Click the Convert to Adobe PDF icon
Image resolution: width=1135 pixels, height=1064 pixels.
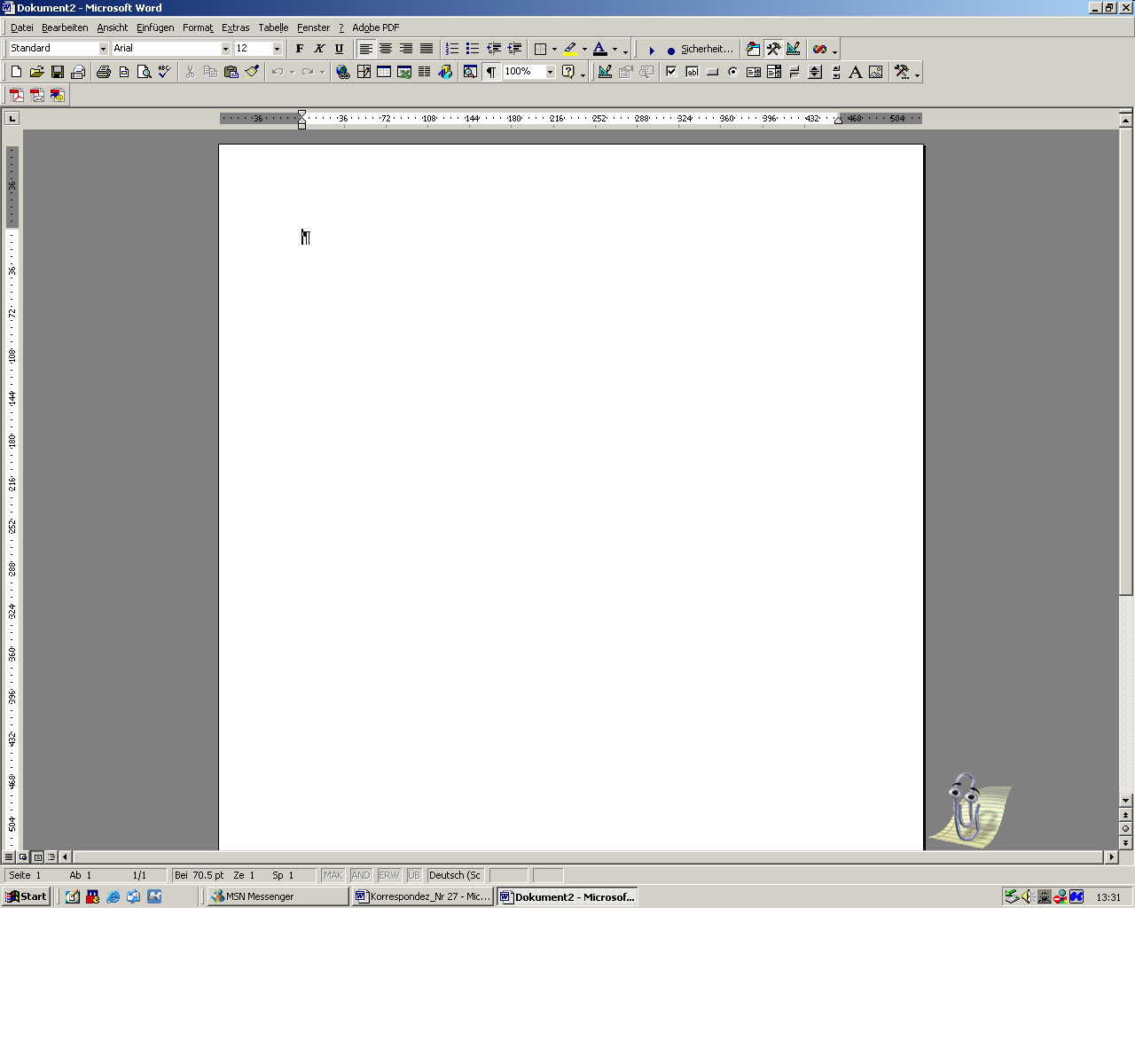click(x=16, y=95)
